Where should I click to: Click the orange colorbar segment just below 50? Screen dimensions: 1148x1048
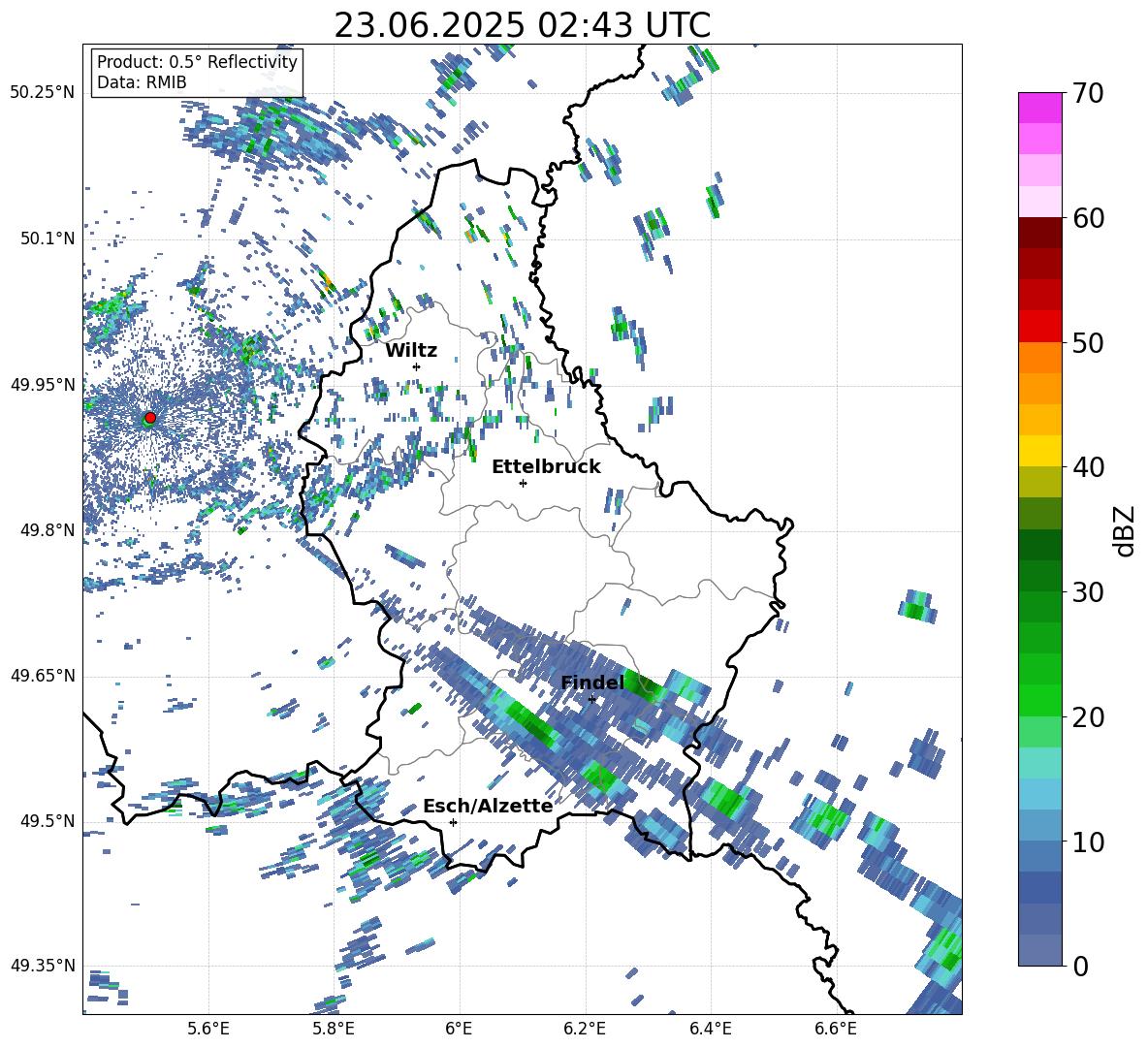click(1039, 358)
